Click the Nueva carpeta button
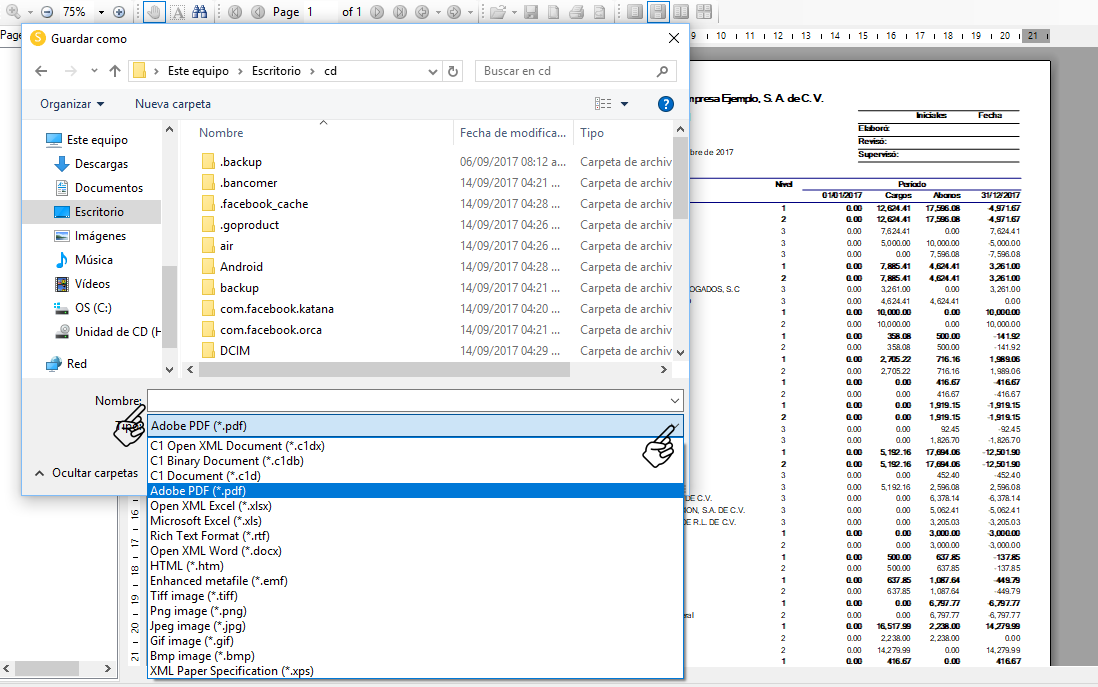Image resolution: width=1098 pixels, height=687 pixels. click(173, 104)
